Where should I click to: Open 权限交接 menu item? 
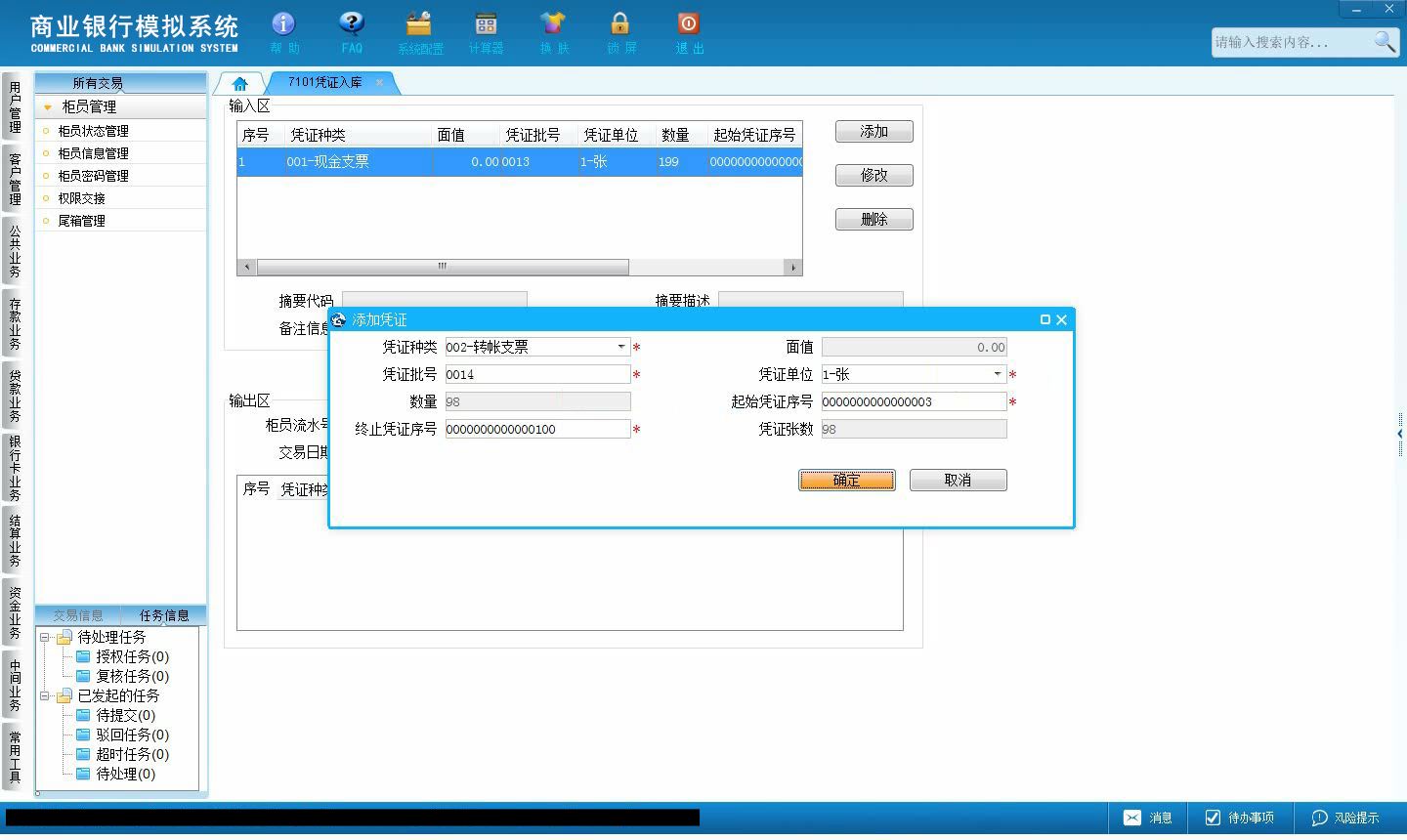(121, 198)
